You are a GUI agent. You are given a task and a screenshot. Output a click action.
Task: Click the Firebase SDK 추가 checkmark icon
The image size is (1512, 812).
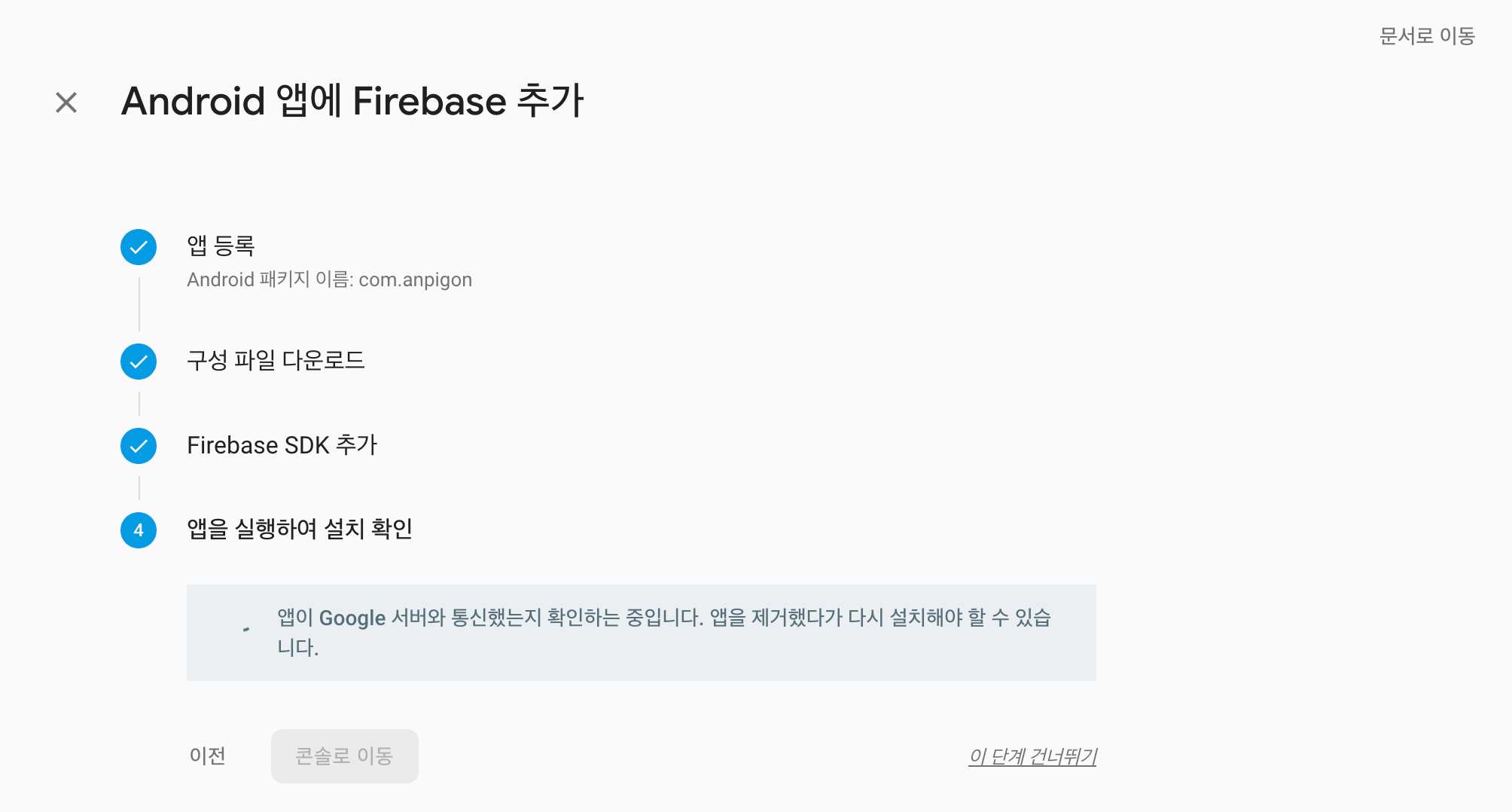click(139, 446)
